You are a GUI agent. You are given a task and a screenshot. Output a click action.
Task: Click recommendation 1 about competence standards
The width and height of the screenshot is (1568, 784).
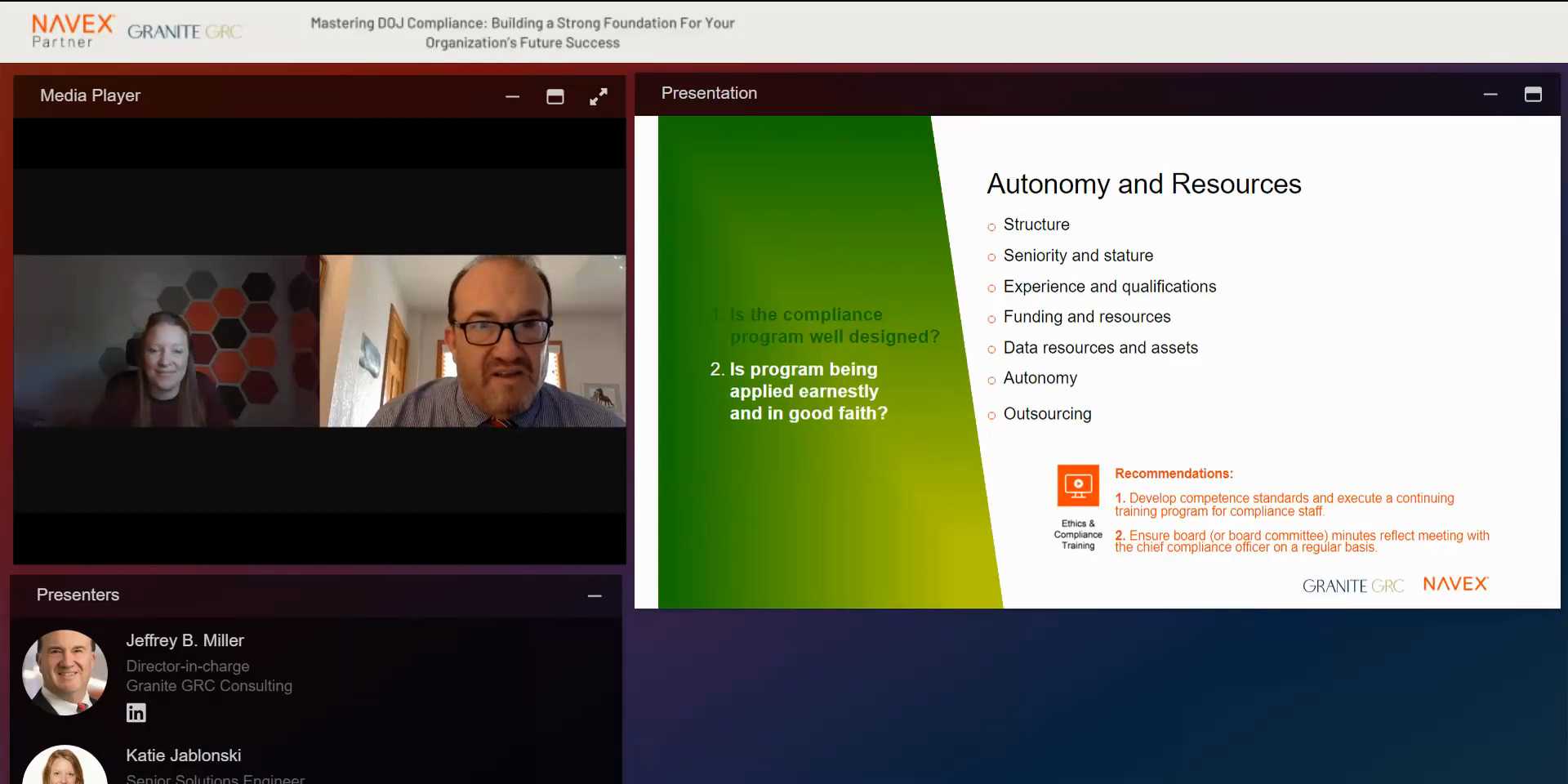tap(1285, 505)
